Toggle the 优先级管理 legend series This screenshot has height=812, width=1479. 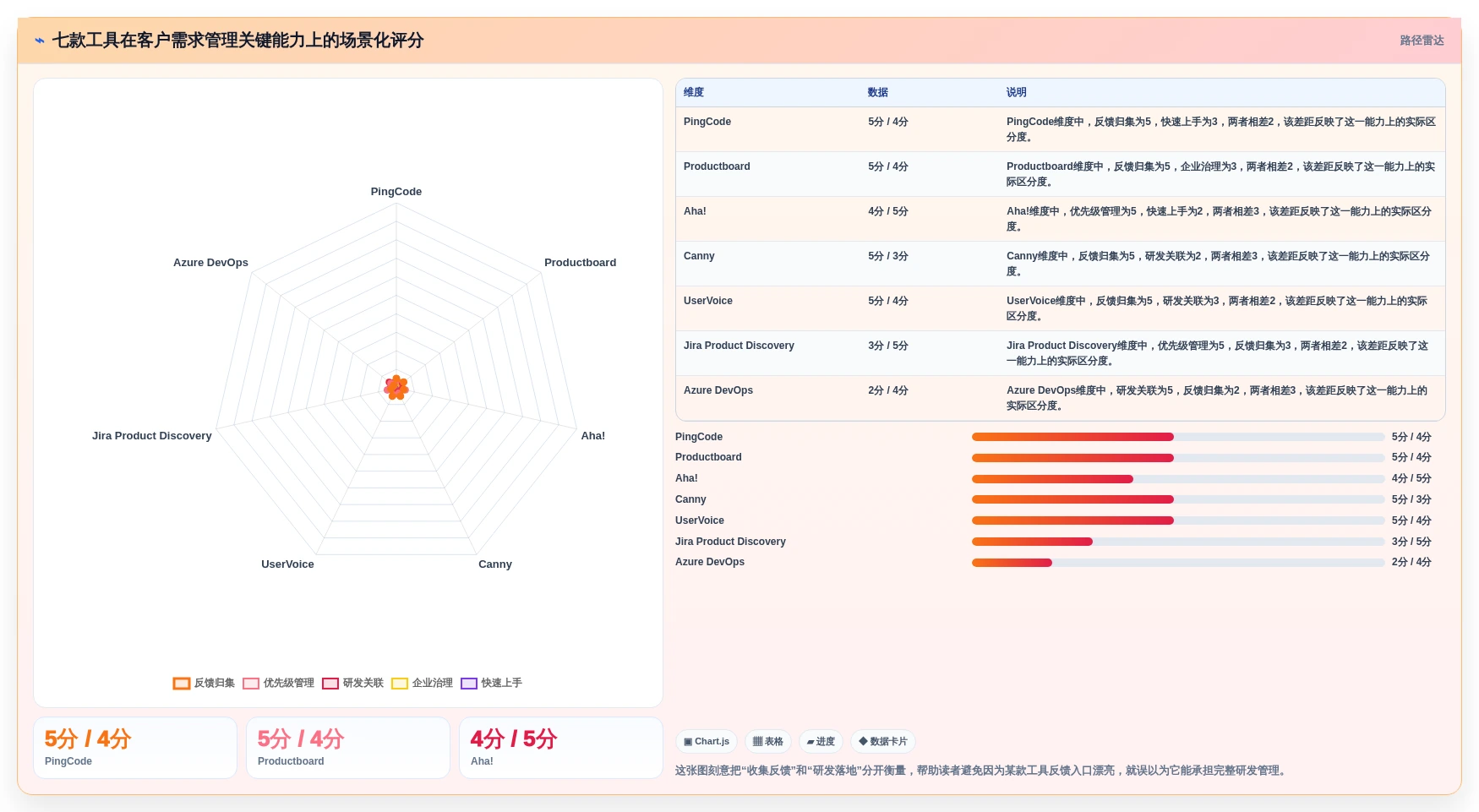click(x=278, y=683)
